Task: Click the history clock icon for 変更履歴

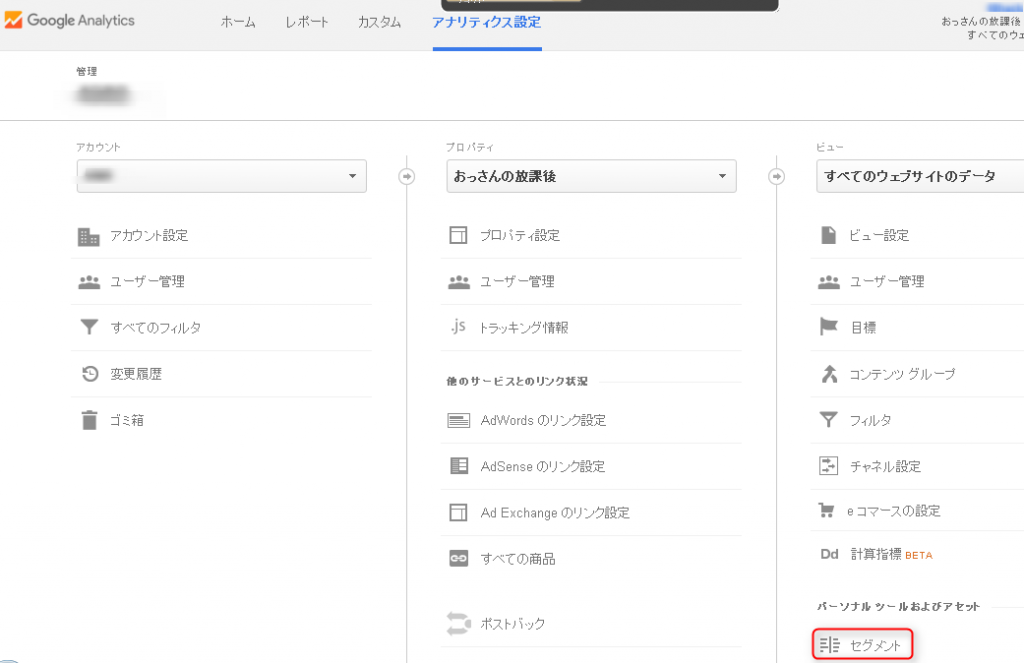Action: click(89, 374)
